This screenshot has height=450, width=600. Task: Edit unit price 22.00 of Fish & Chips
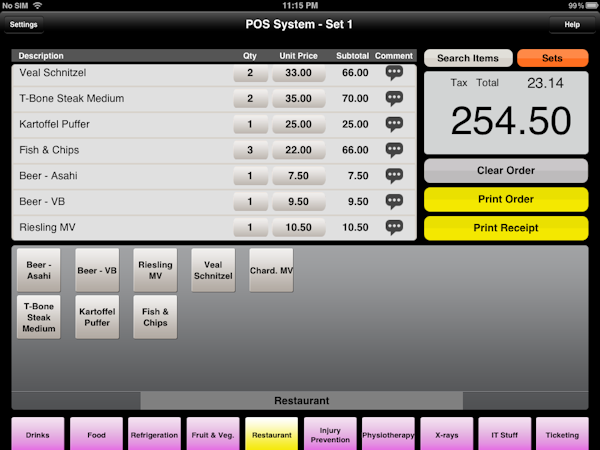[x=298, y=150]
